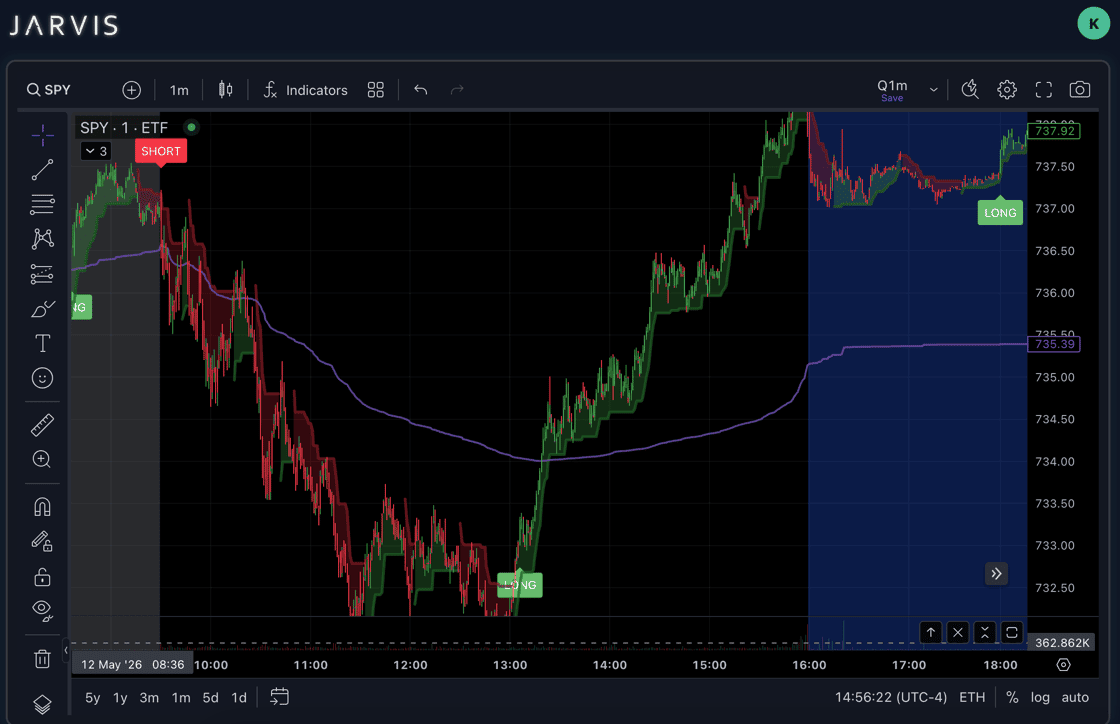Select the crosshair cursor tool
The image size is (1120, 724).
coord(42,135)
